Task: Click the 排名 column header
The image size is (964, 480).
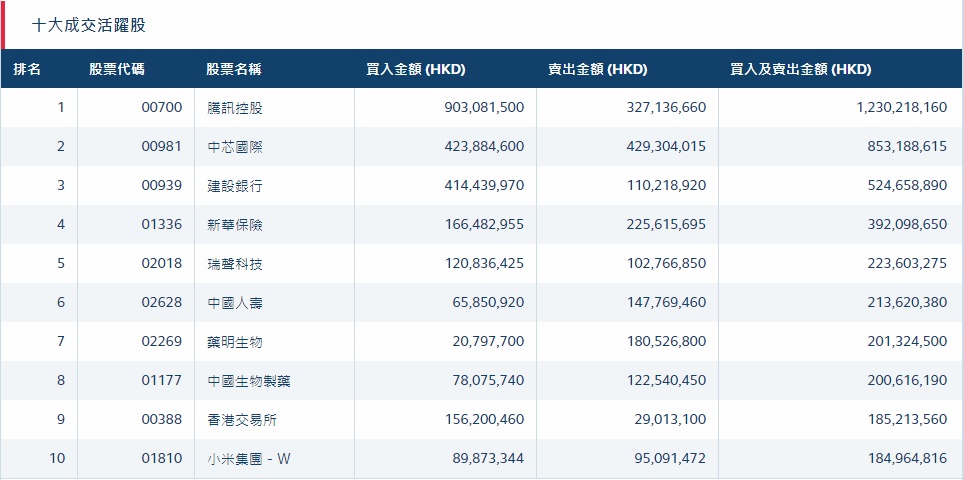Action: (x=28, y=70)
